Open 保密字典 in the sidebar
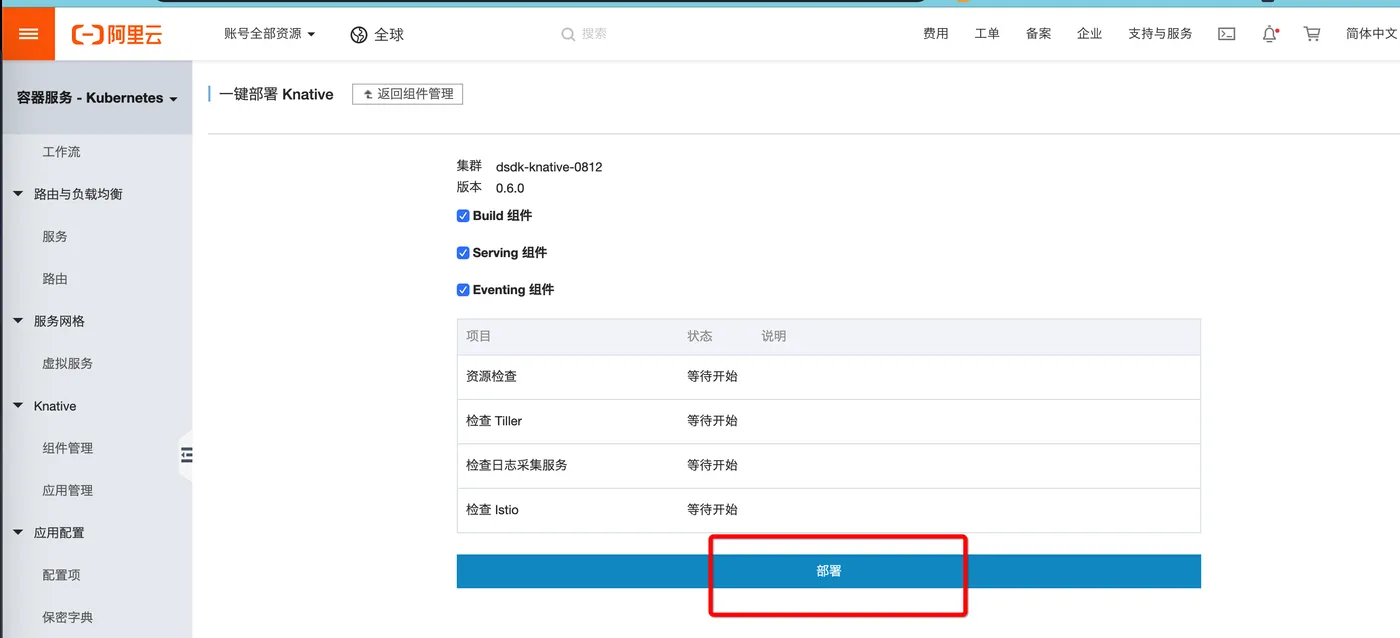The height and width of the screenshot is (638, 1400). click(67, 618)
